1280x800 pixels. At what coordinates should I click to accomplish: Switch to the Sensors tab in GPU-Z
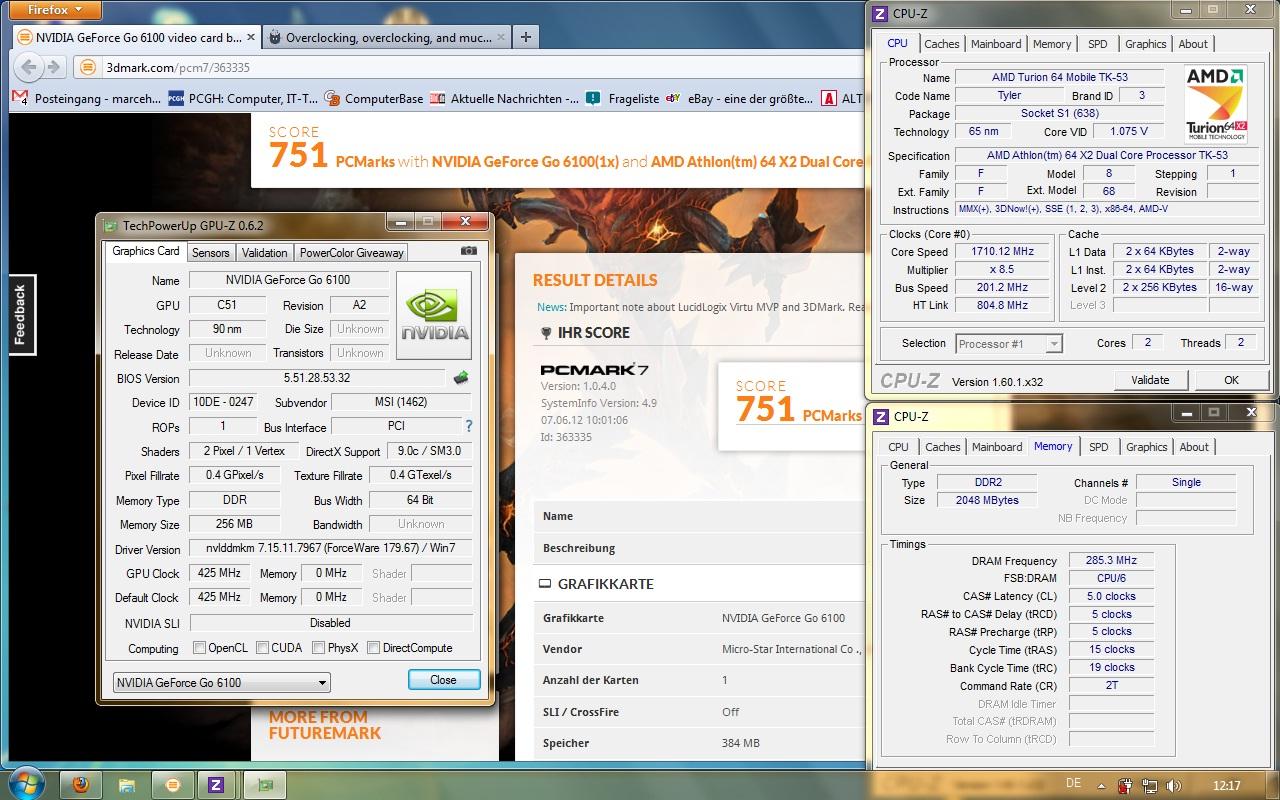click(210, 253)
